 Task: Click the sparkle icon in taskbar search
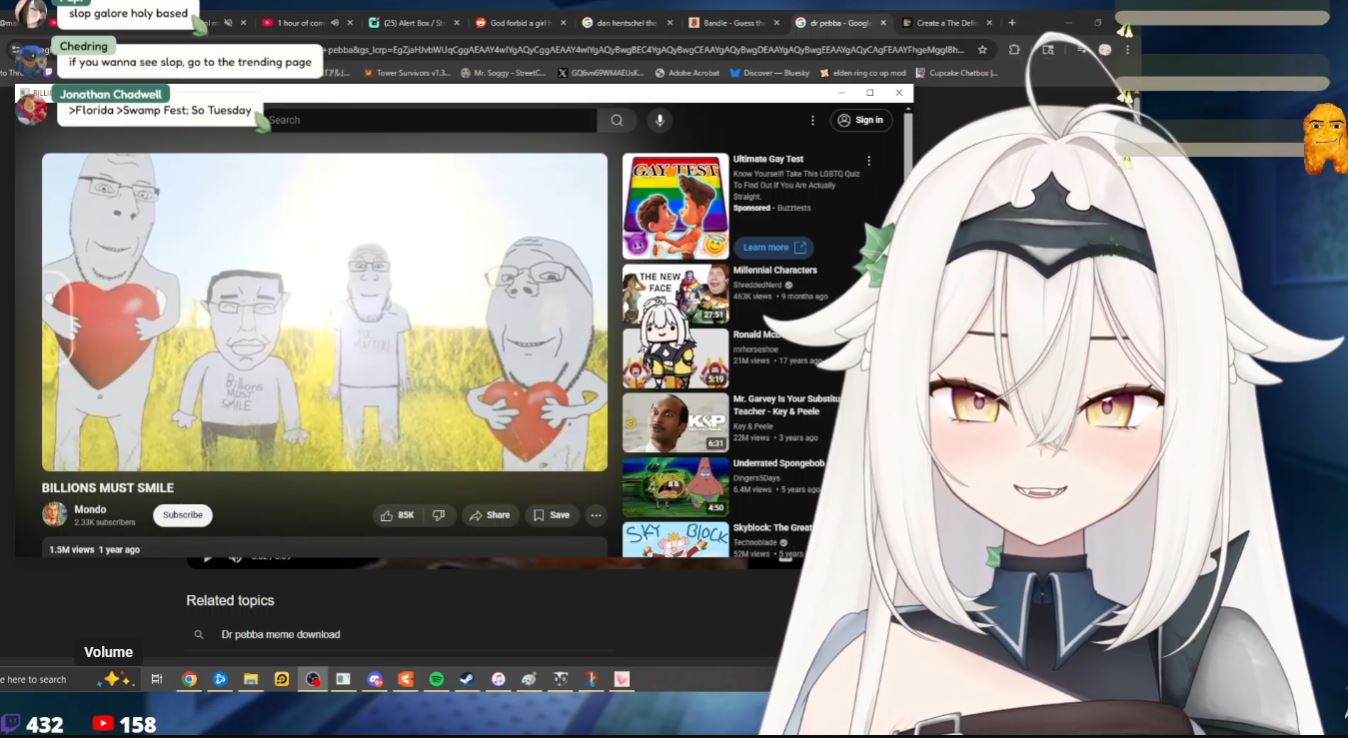tap(116, 679)
